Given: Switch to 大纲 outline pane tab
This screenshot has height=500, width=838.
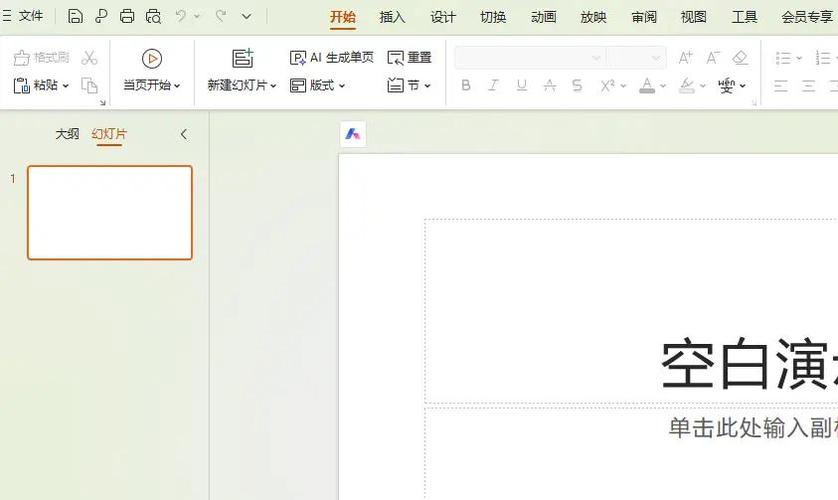Looking at the screenshot, I should [67, 134].
